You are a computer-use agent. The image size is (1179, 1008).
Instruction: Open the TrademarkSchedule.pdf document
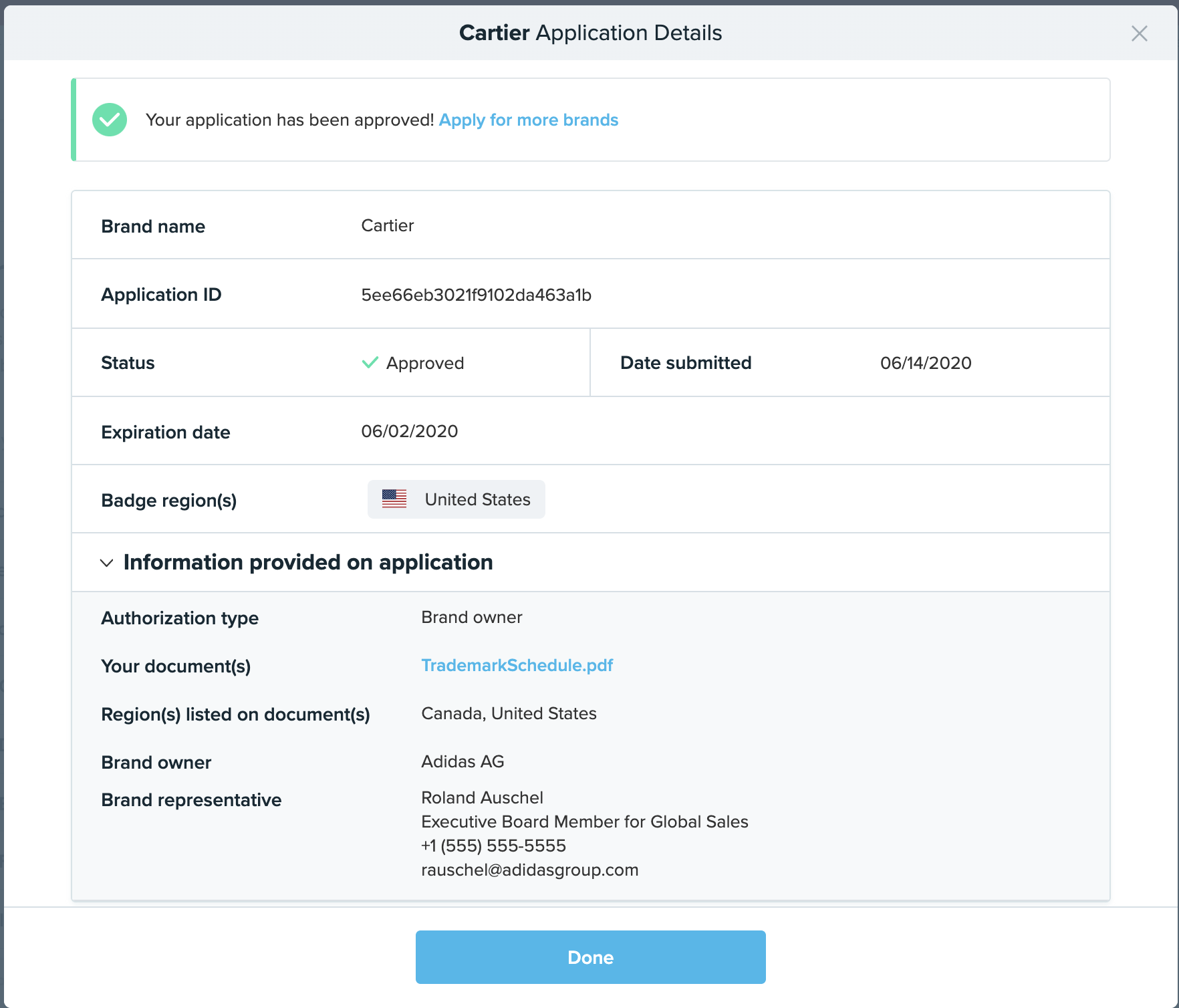pyautogui.click(x=517, y=665)
